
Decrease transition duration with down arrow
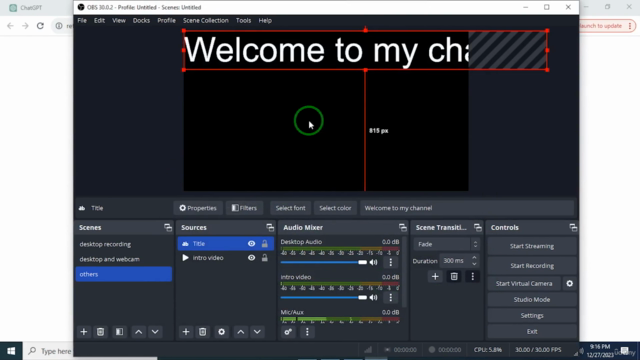tap(474, 264)
